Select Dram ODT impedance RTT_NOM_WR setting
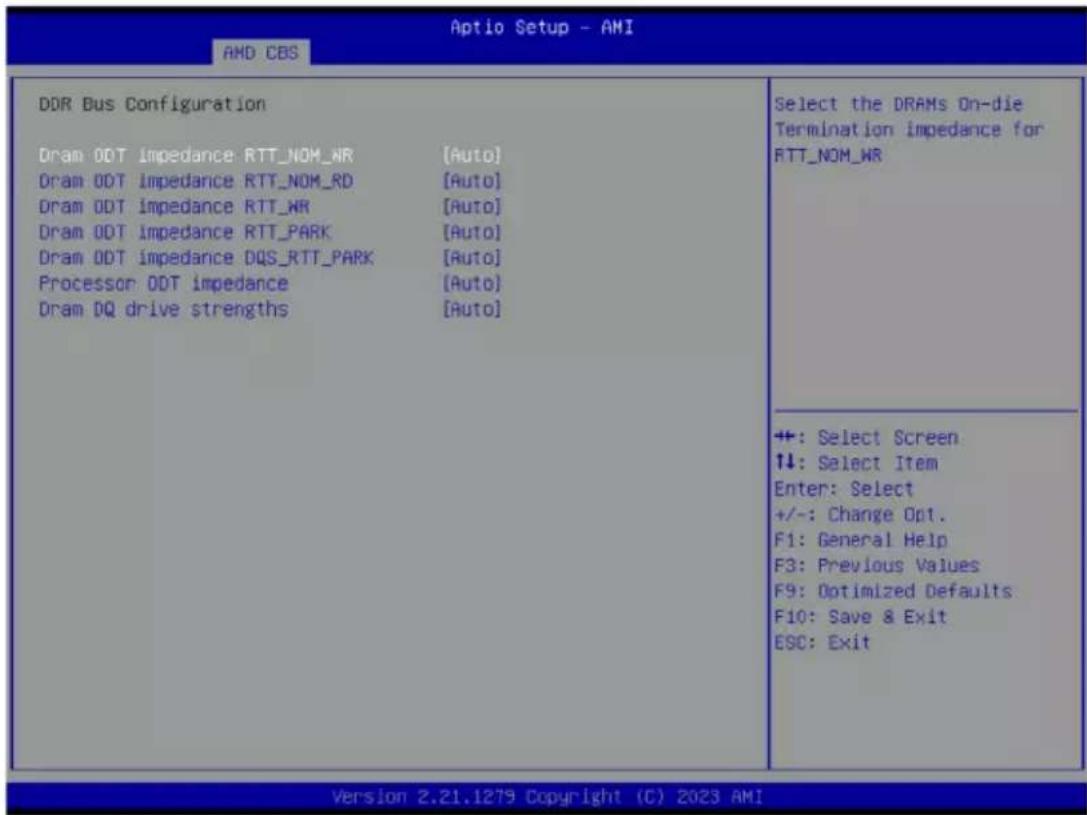The height and width of the screenshot is (815, 1087). click(195, 155)
